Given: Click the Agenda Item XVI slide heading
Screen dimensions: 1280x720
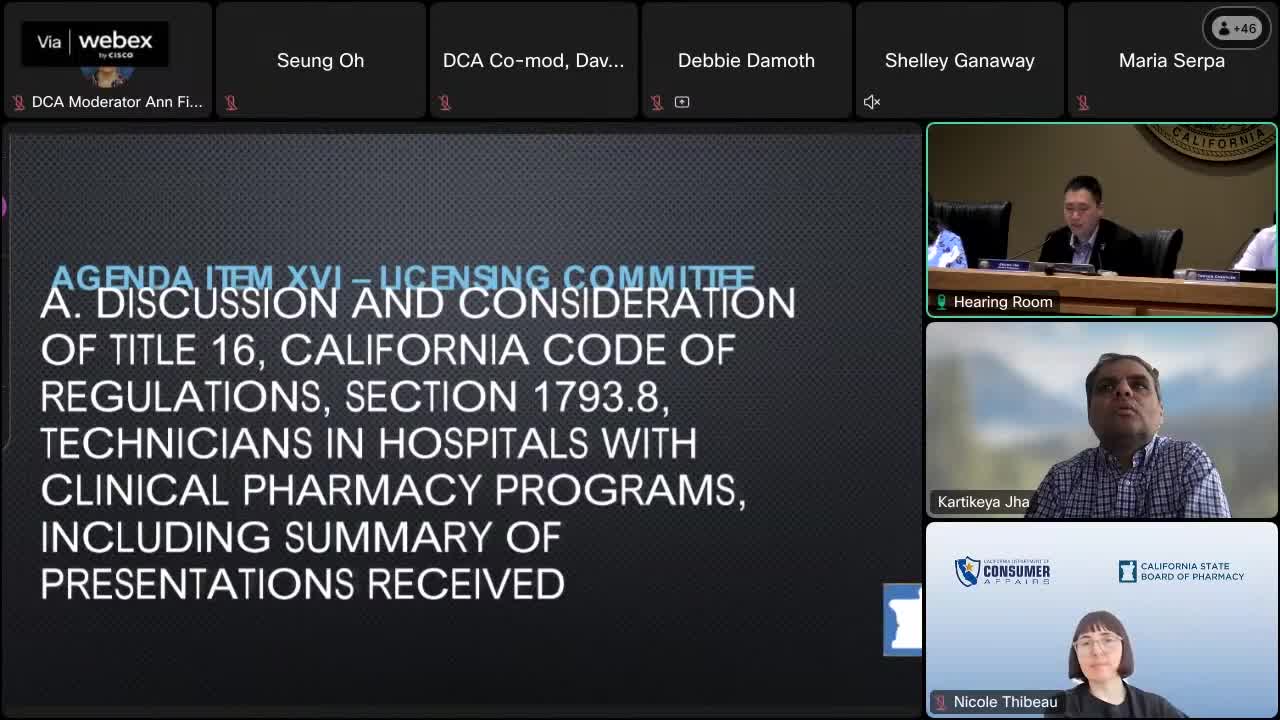Looking at the screenshot, I should (x=402, y=276).
